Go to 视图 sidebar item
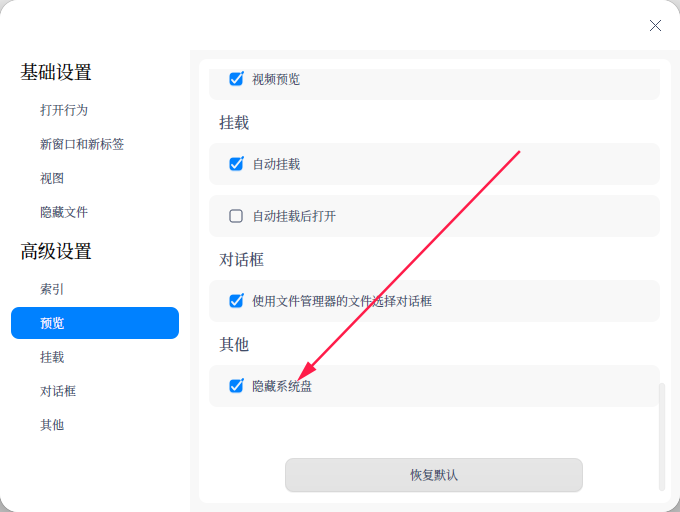Screen dimensions: 680x512 52,178
